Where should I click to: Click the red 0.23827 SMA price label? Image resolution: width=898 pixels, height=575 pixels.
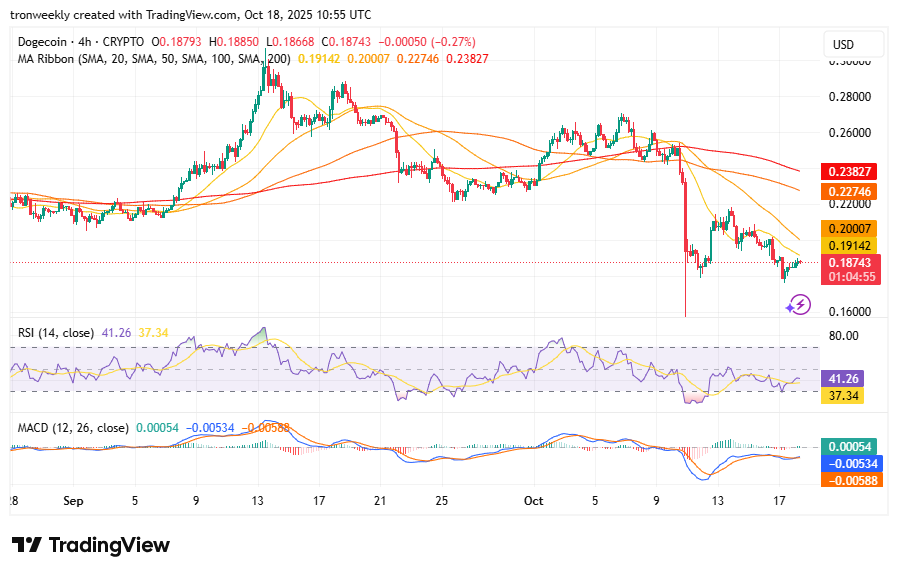(848, 172)
